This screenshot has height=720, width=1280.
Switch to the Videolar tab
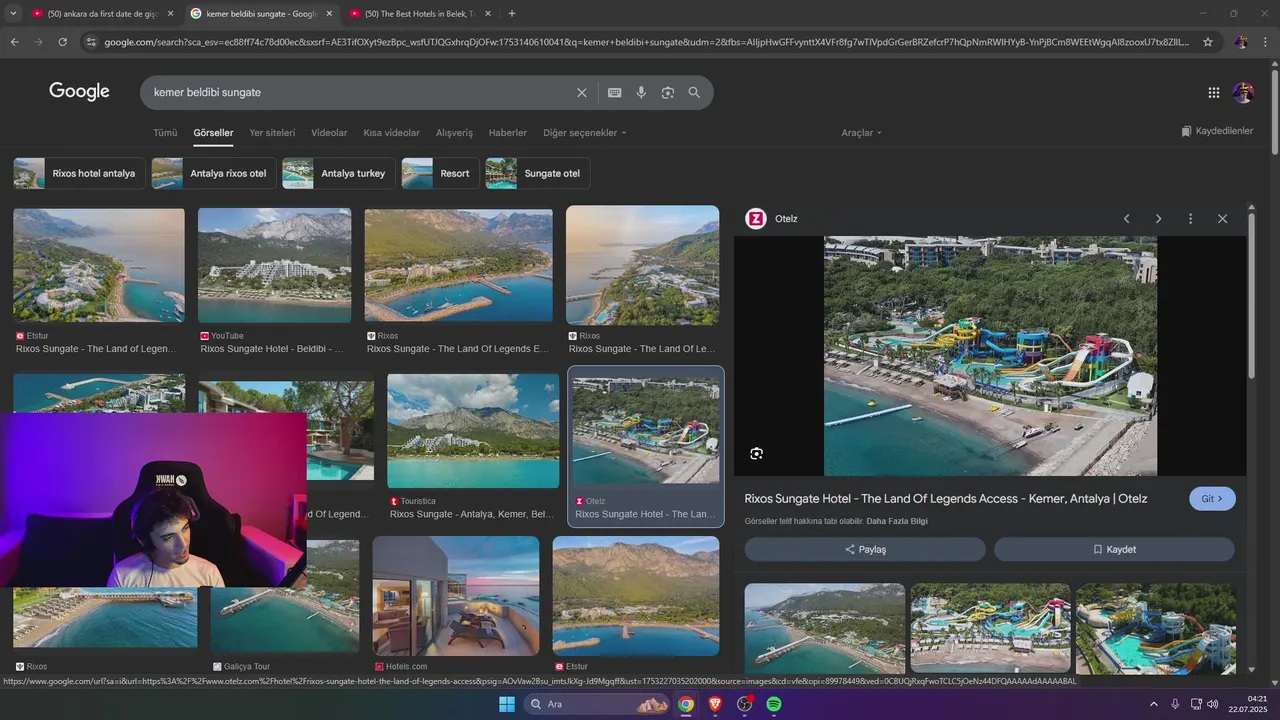tap(329, 132)
